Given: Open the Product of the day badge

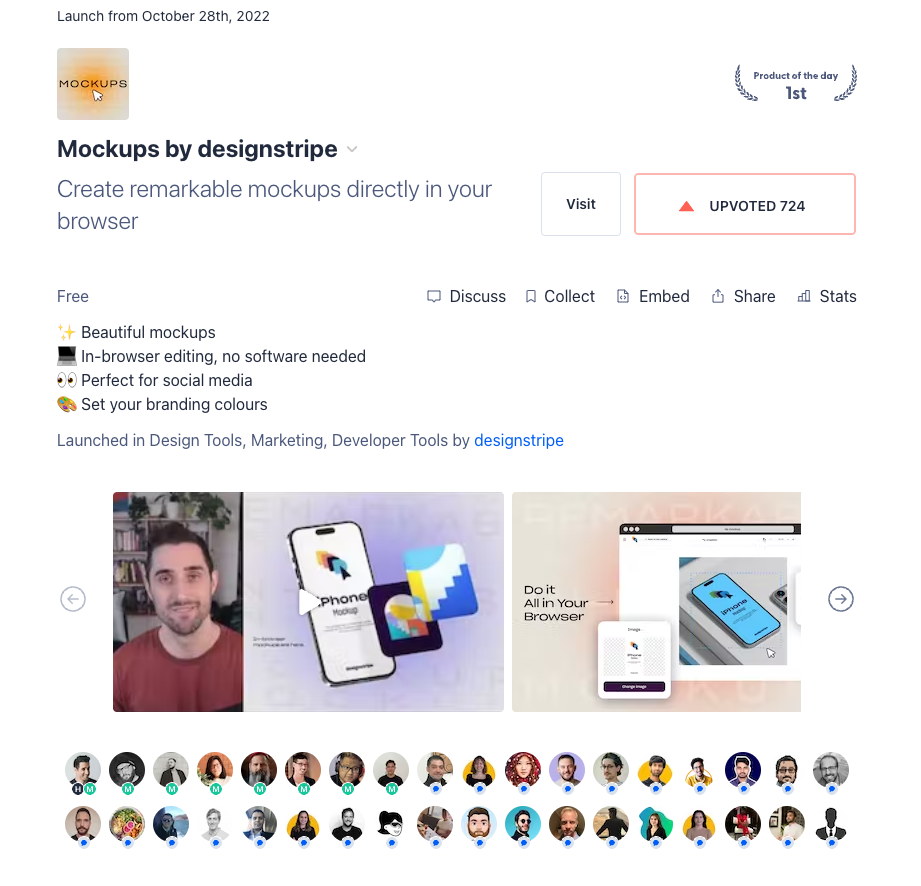Looking at the screenshot, I should (x=795, y=84).
